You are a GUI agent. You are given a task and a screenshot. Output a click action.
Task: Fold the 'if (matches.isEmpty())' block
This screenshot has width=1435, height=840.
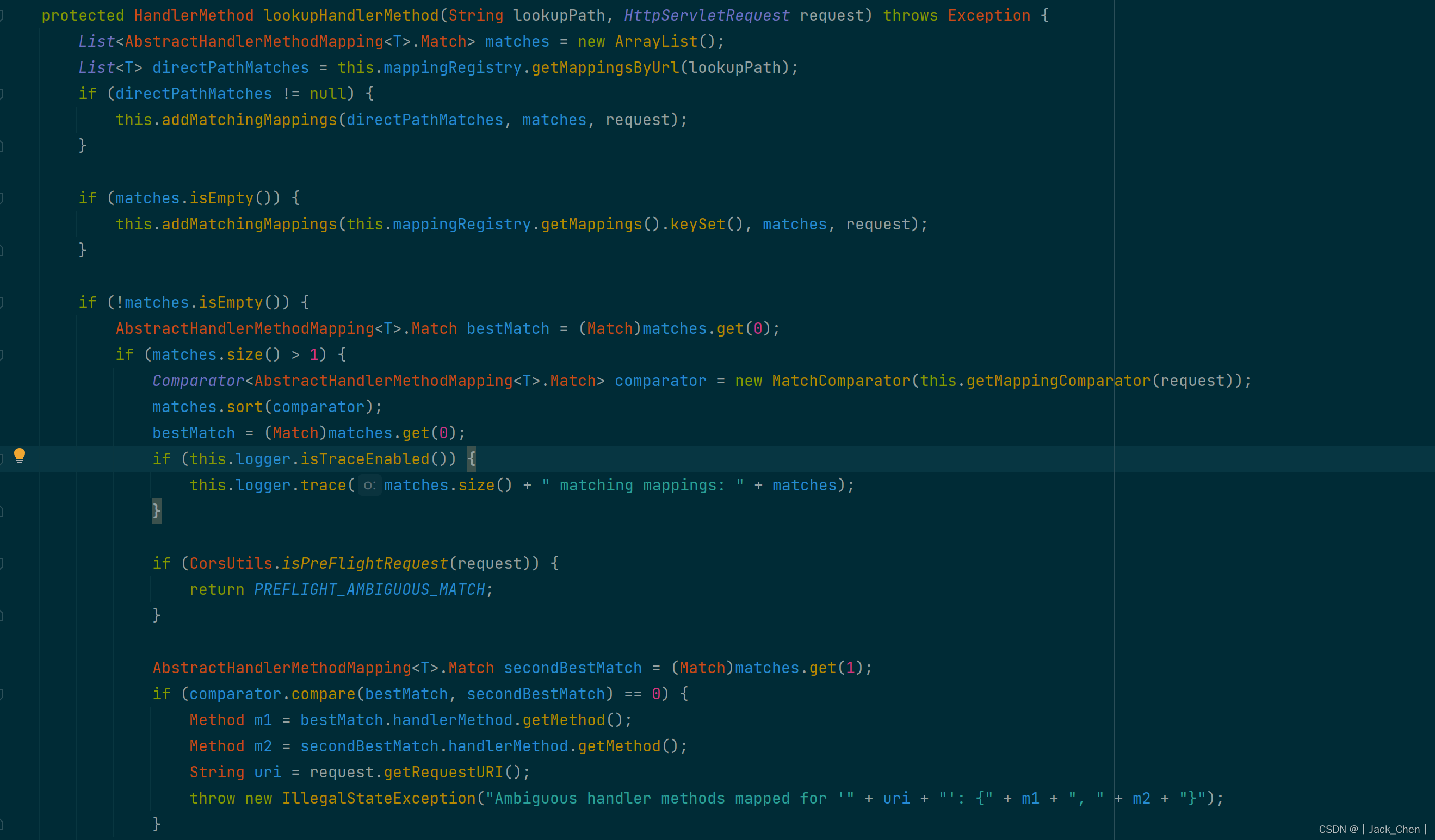coord(2,198)
